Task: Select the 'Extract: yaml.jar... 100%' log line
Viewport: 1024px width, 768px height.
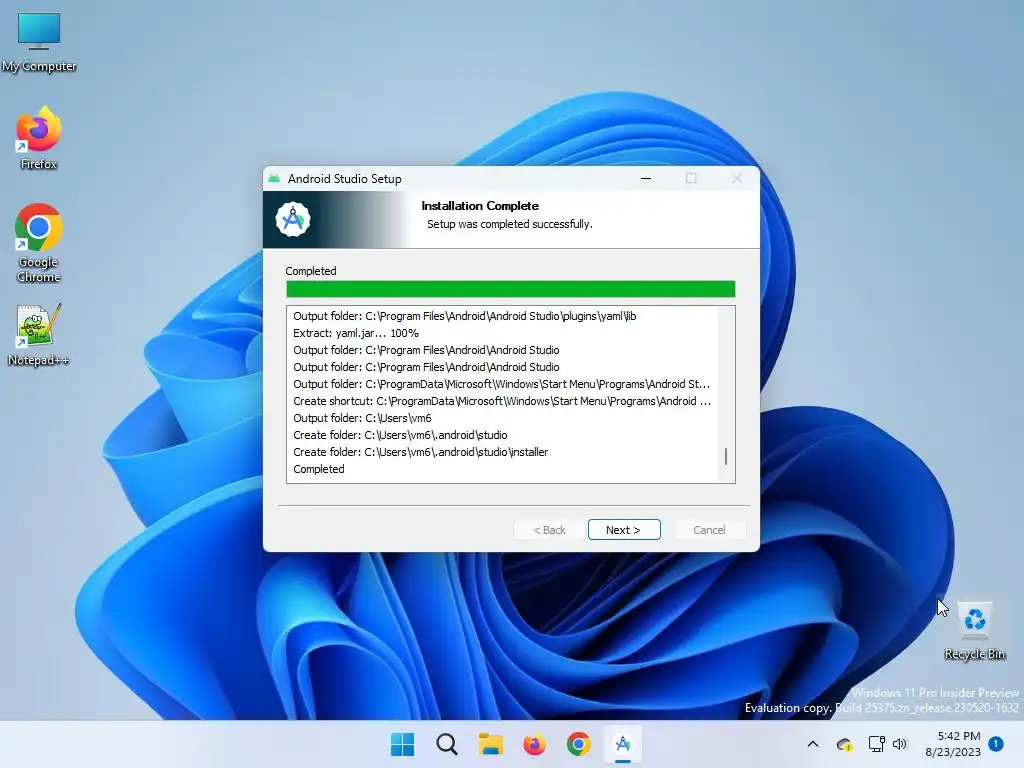Action: (356, 333)
